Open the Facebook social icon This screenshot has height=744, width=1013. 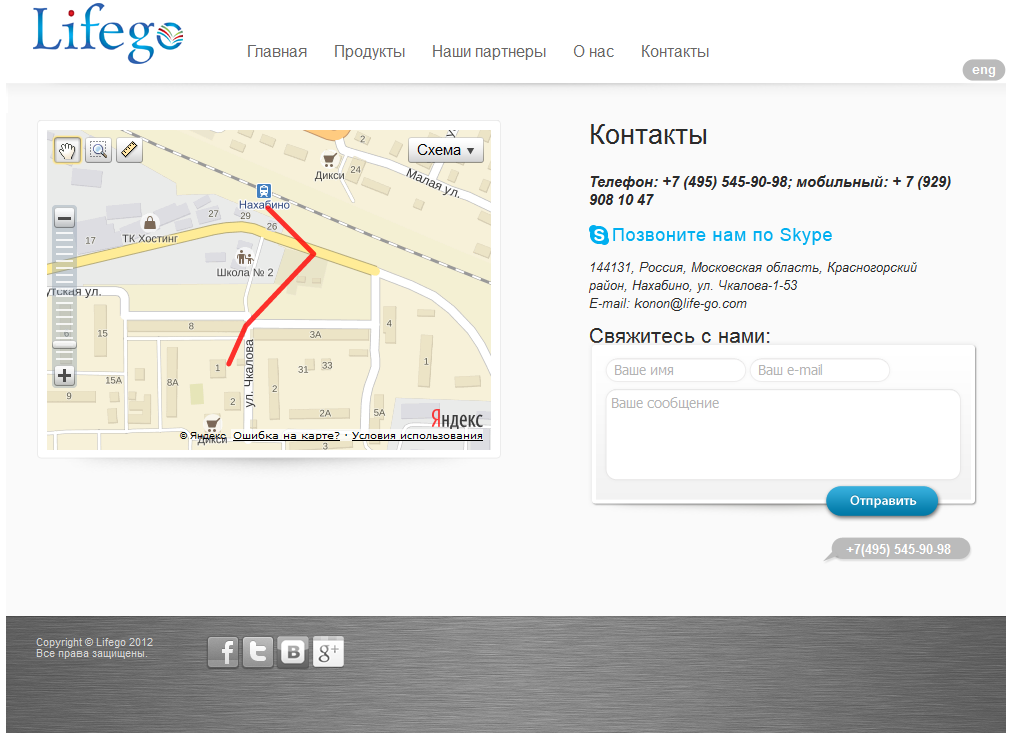point(224,652)
